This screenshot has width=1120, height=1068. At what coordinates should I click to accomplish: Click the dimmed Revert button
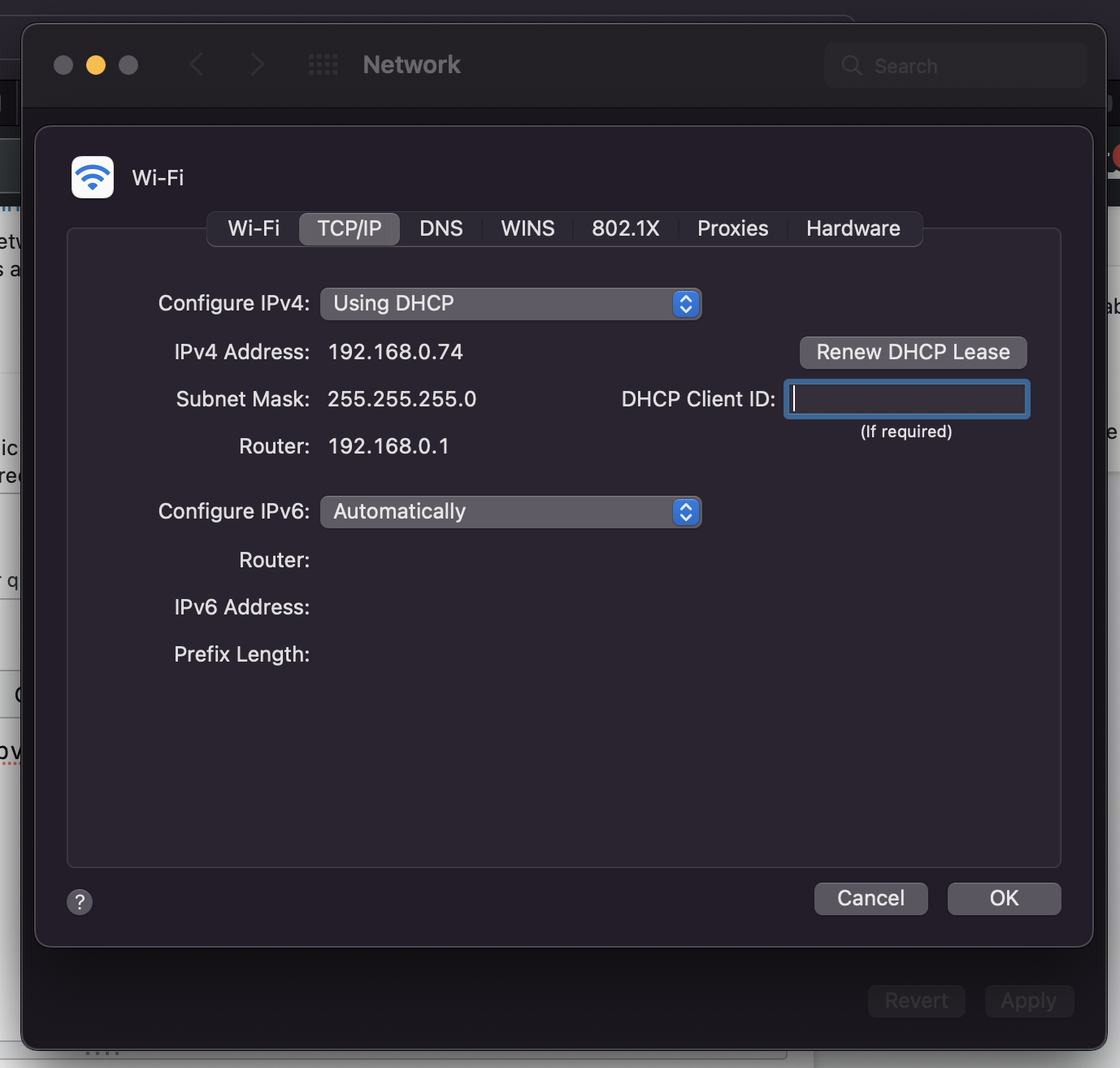tap(917, 1001)
